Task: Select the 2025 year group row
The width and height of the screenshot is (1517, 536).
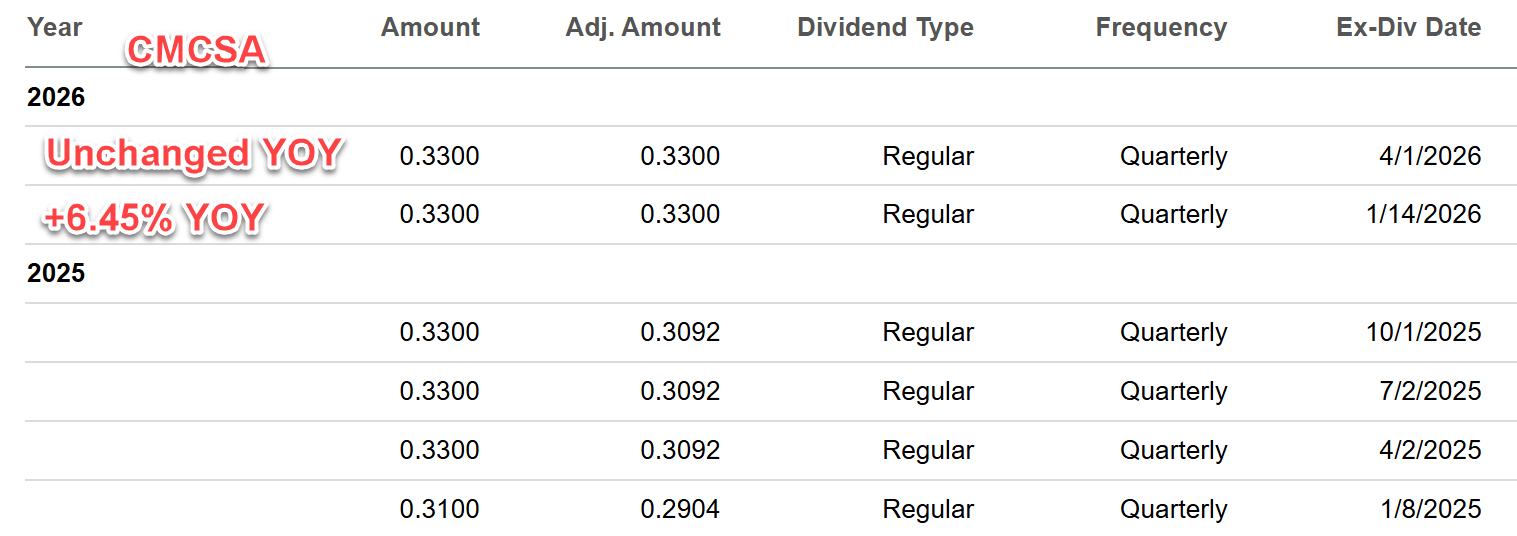Action: pyautogui.click(x=56, y=273)
